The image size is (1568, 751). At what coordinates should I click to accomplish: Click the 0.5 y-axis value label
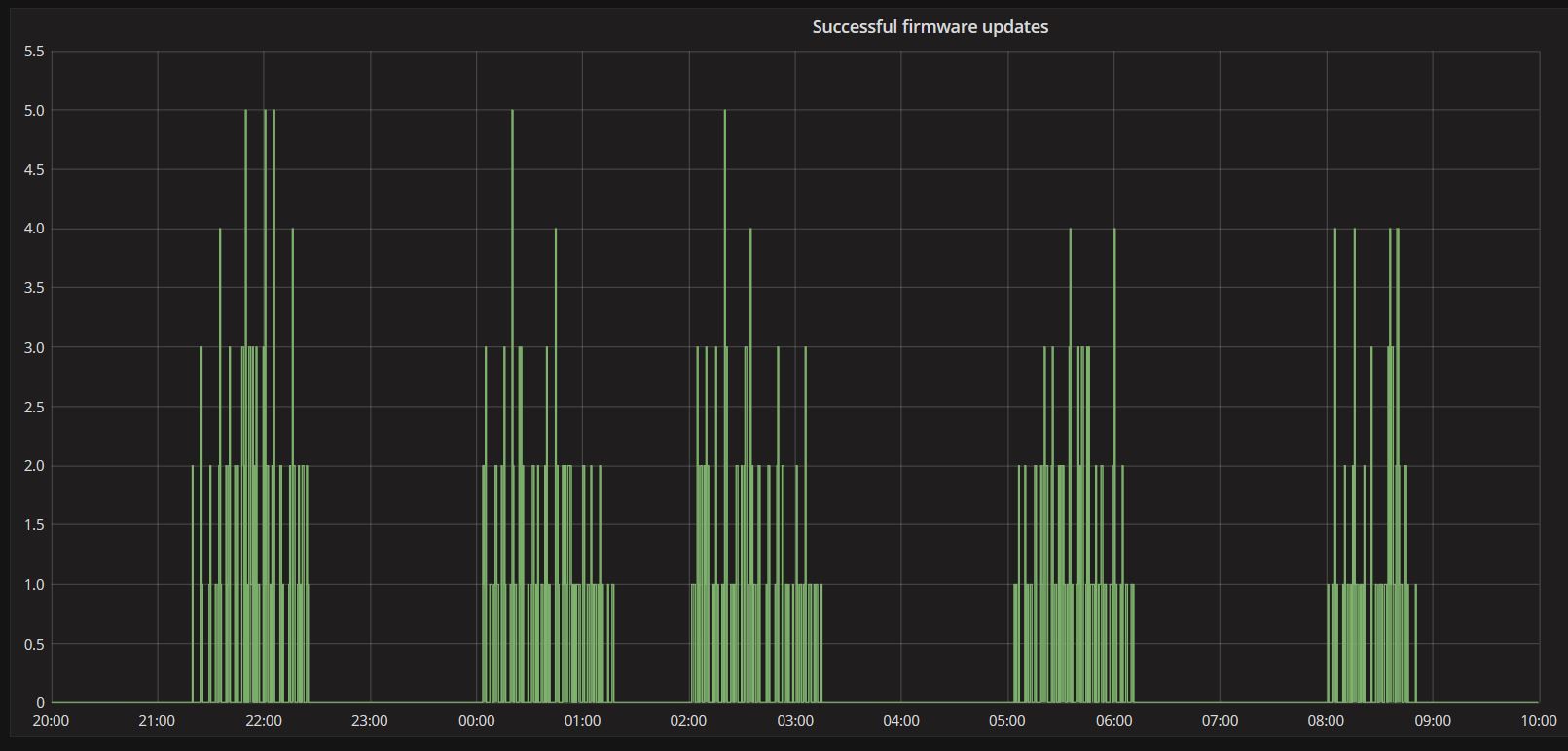click(34, 644)
